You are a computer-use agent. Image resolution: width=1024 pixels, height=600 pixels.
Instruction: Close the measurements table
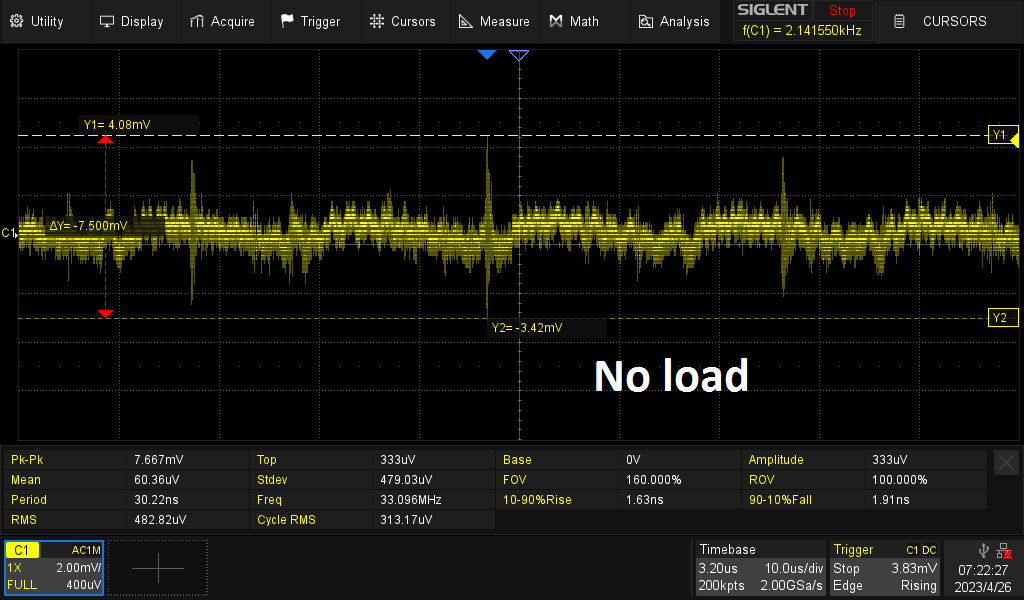pos(1006,462)
